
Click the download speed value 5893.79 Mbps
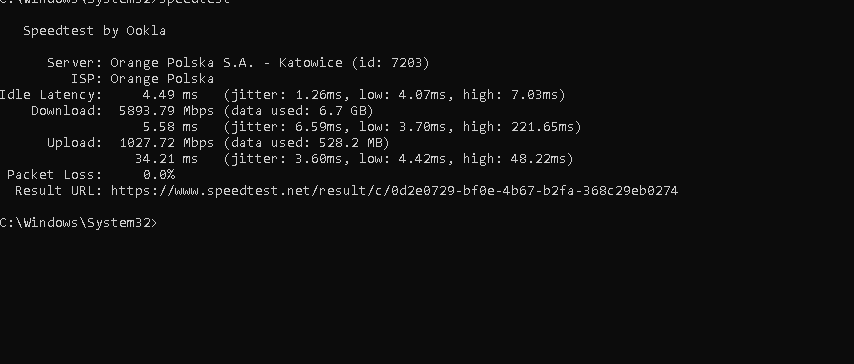click(166, 111)
